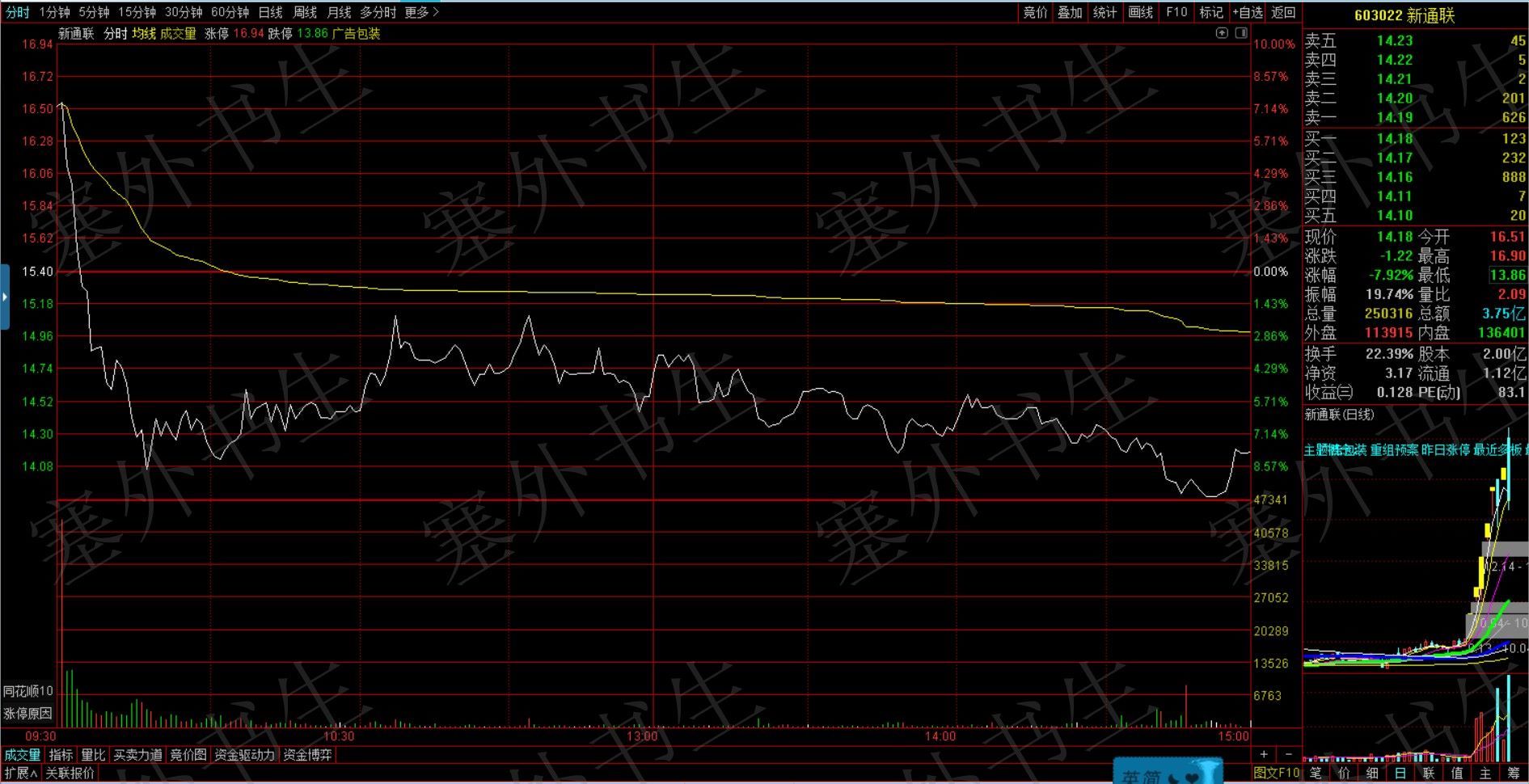Select the 细 detail tab
Viewport: 1529px width, 784px height.
(x=1372, y=773)
